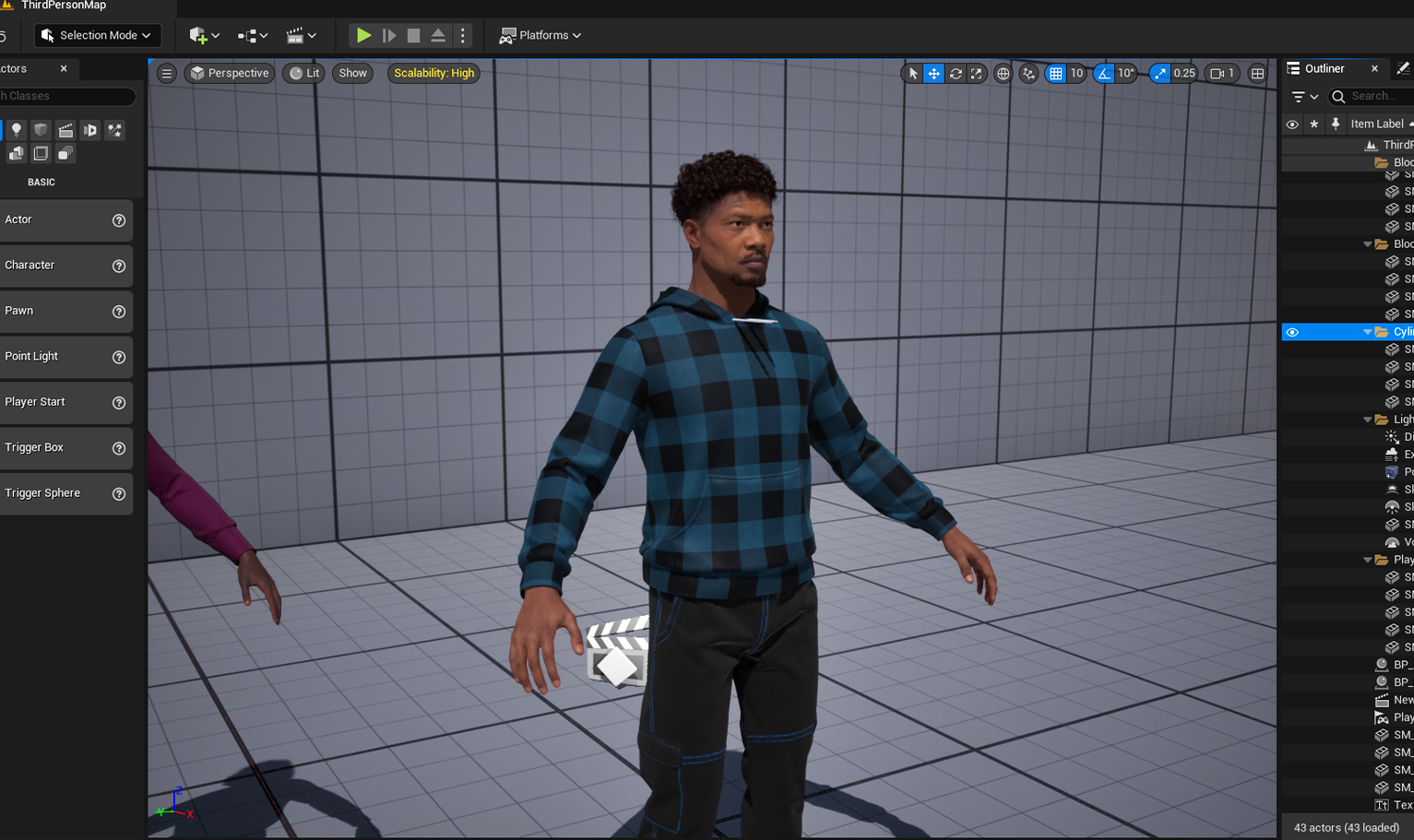The width and height of the screenshot is (1414, 840).
Task: Click the star column header in Outliner
Action: pyautogui.click(x=1314, y=124)
